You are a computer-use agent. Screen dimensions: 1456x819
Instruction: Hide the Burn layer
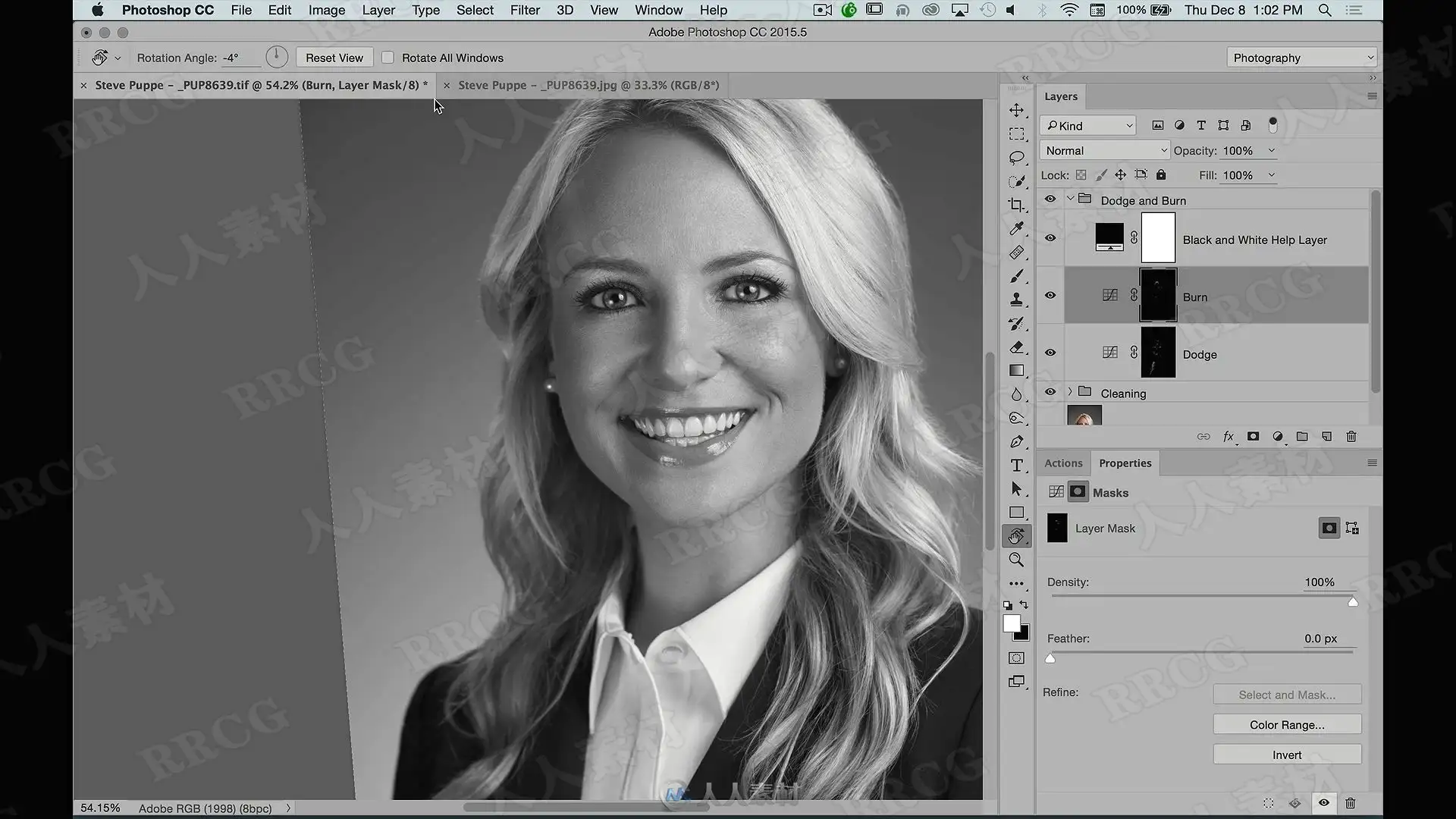1050,295
